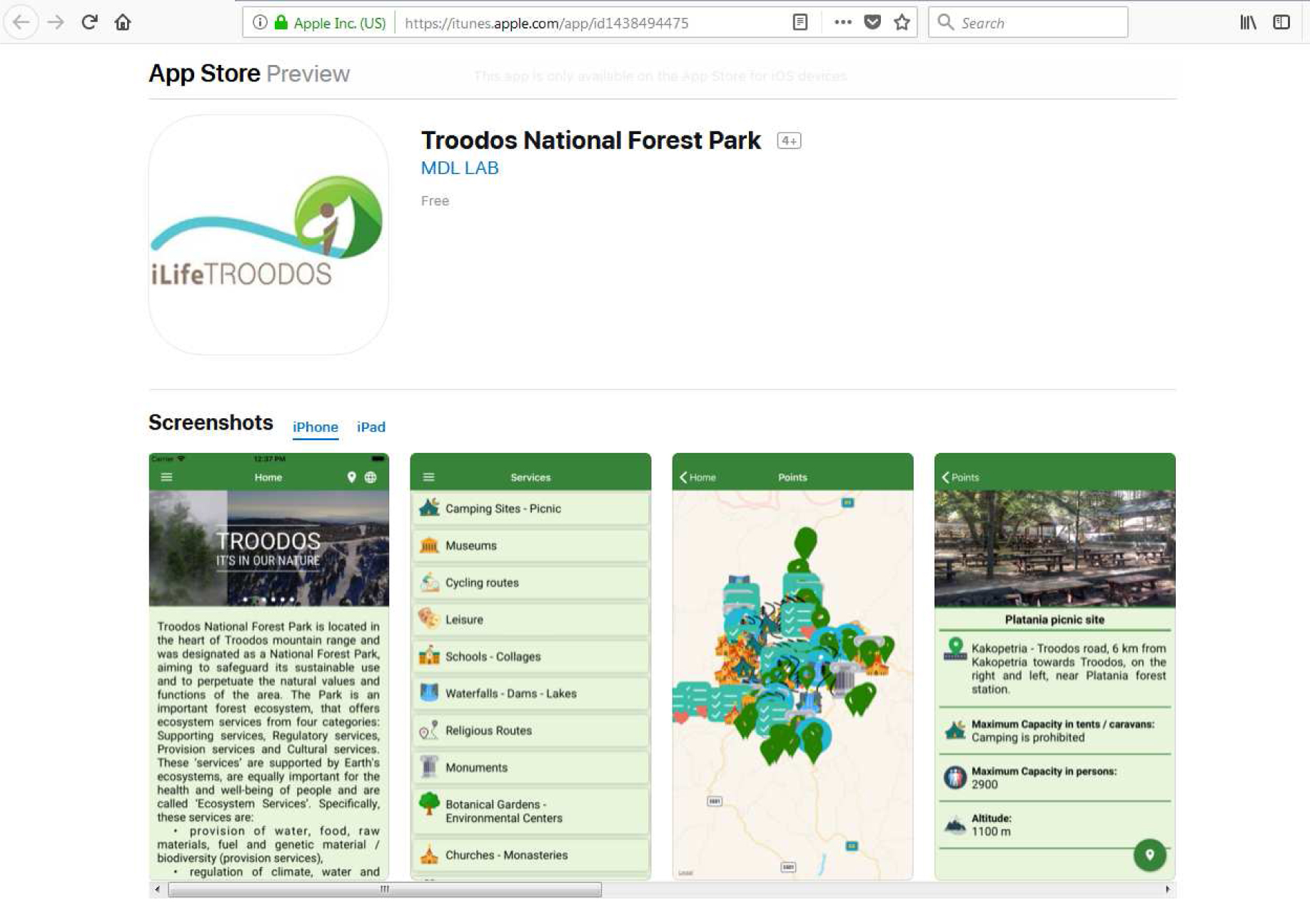Image resolution: width=1310 pixels, height=924 pixels.
Task: Save page to Pocket
Action: tap(872, 22)
